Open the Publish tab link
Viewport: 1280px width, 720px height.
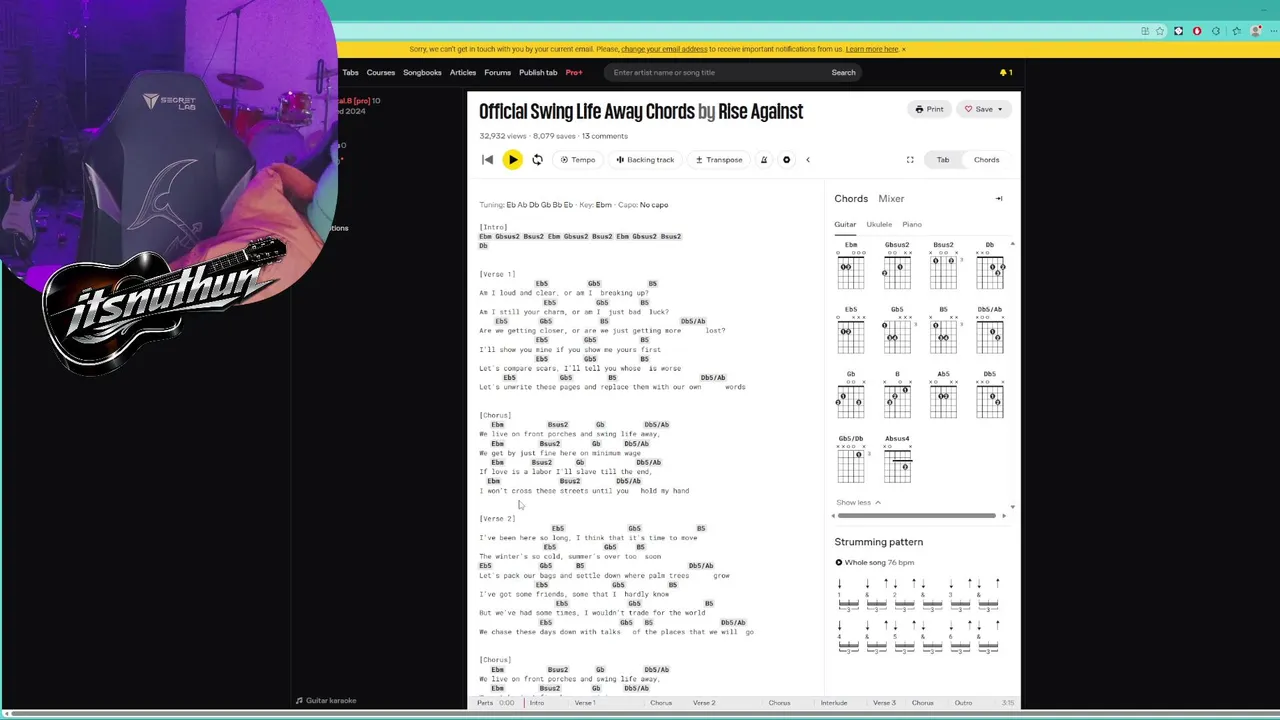click(x=538, y=72)
